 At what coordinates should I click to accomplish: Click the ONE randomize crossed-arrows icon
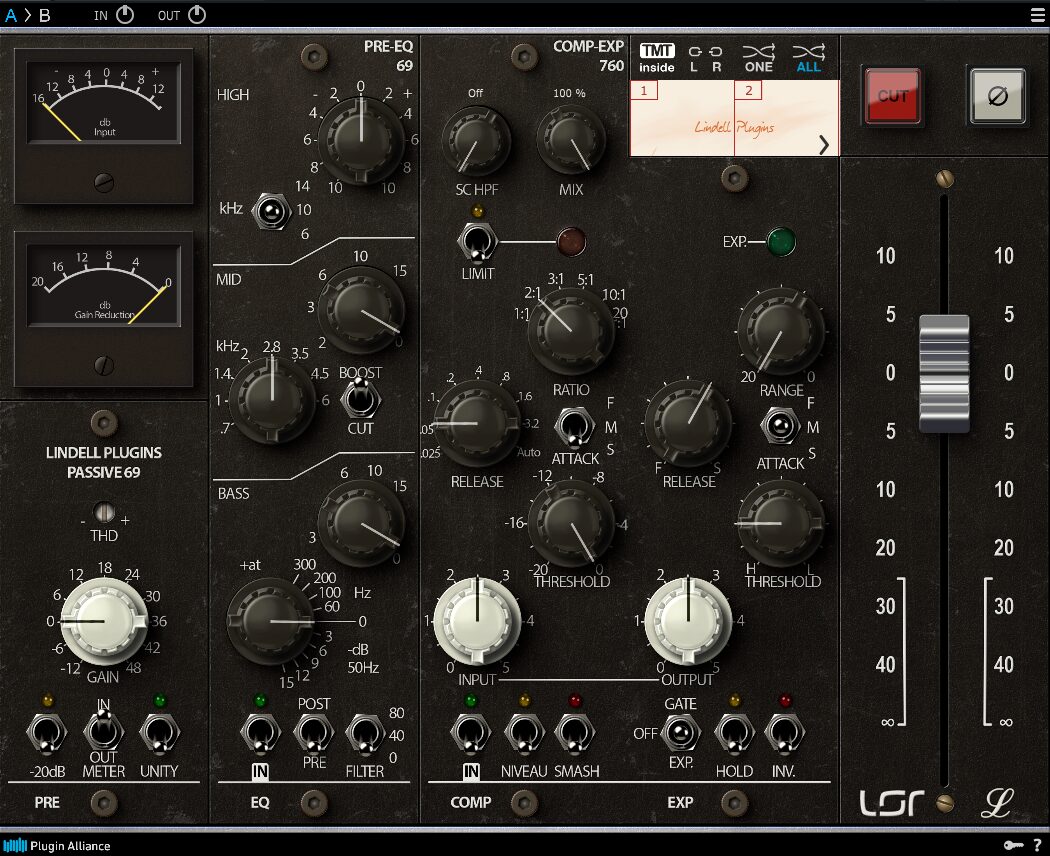pos(757,51)
